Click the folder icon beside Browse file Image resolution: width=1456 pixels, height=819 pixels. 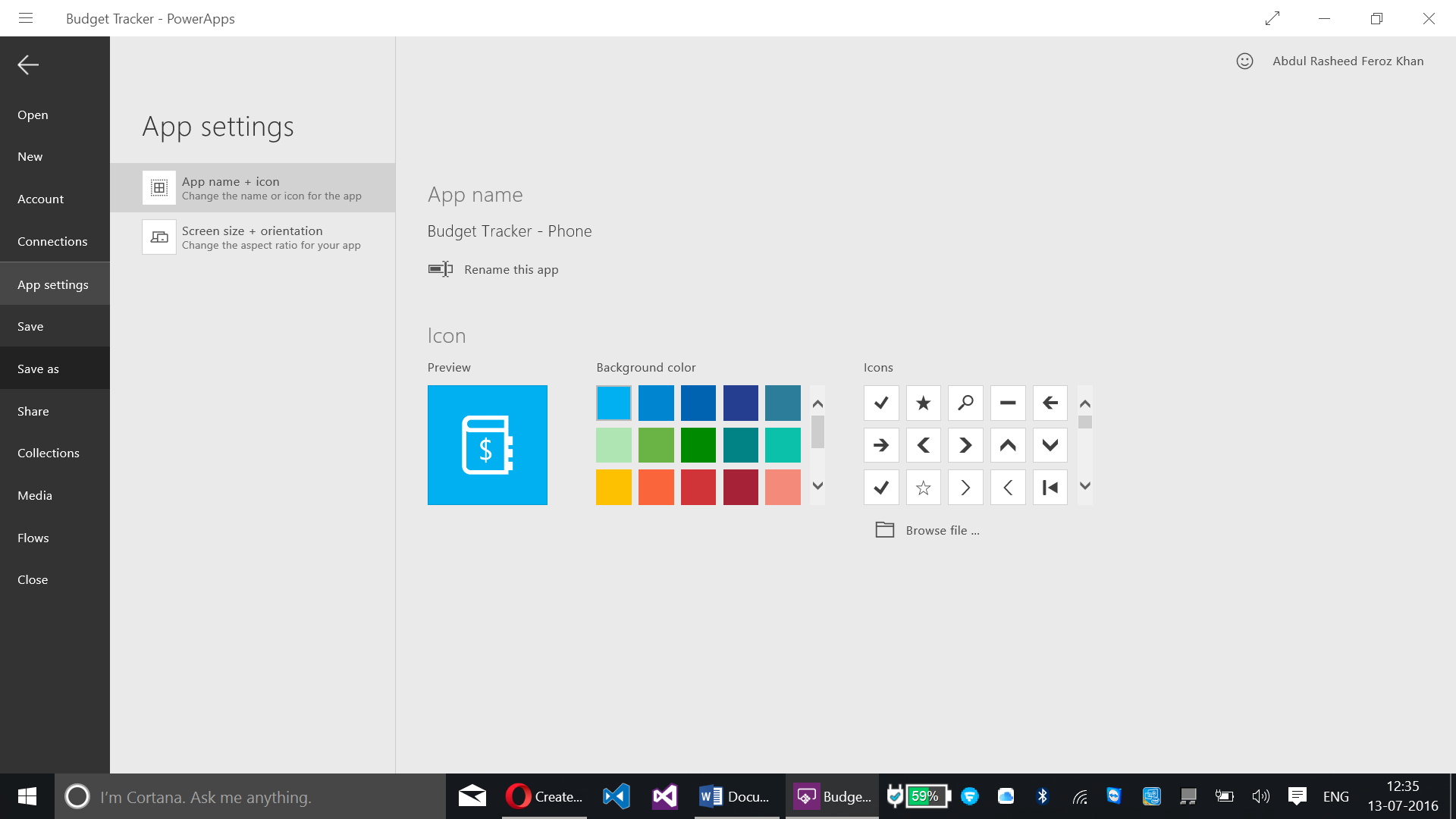click(885, 530)
